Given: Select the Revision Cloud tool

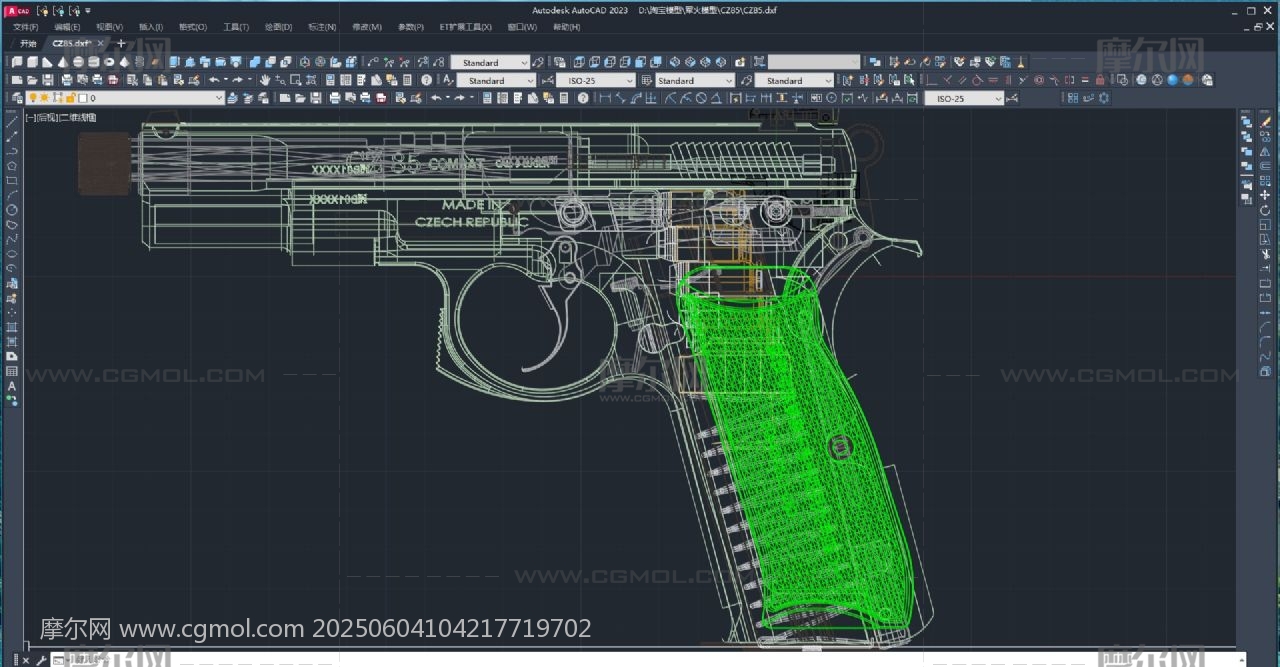Looking at the screenshot, I should tap(12, 224).
